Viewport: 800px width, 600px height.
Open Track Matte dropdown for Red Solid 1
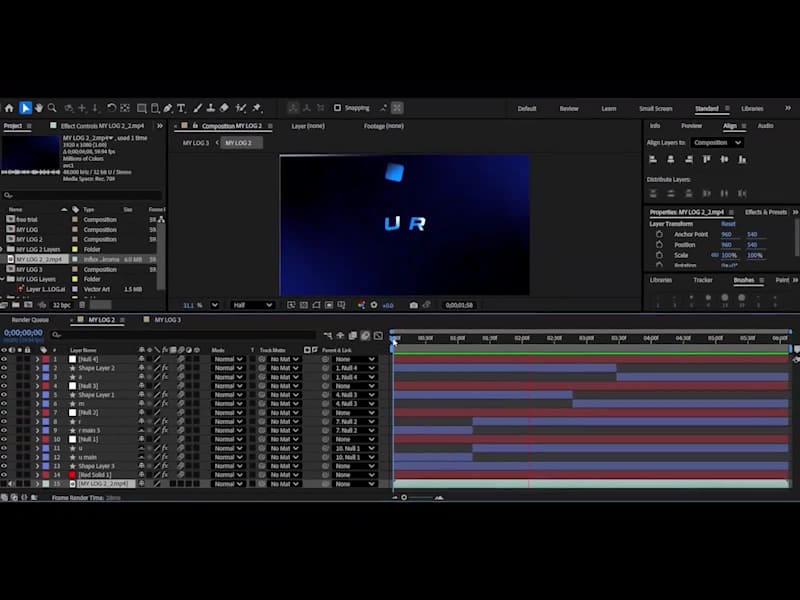point(284,474)
